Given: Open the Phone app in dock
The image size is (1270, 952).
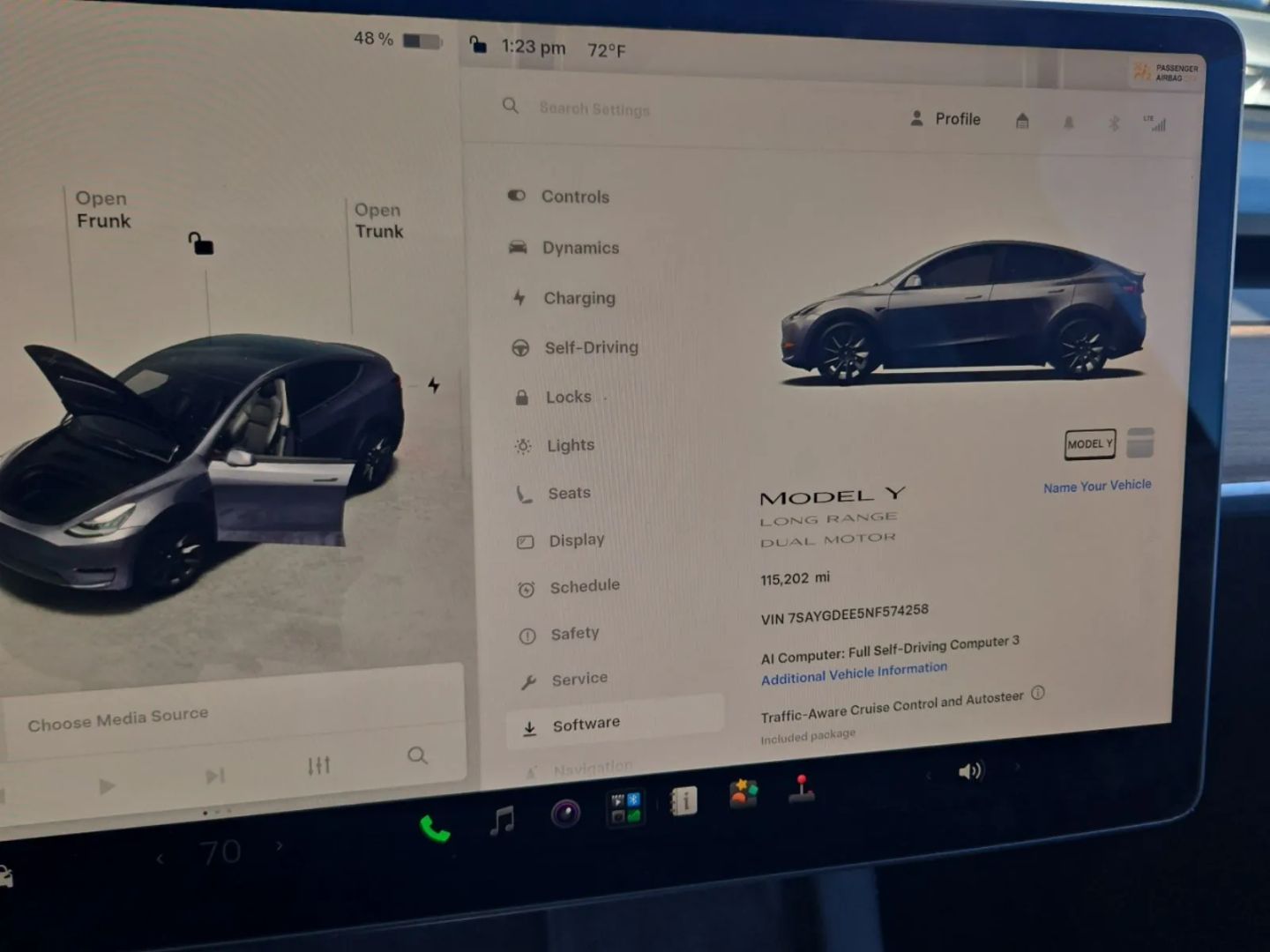Looking at the screenshot, I should [x=435, y=829].
